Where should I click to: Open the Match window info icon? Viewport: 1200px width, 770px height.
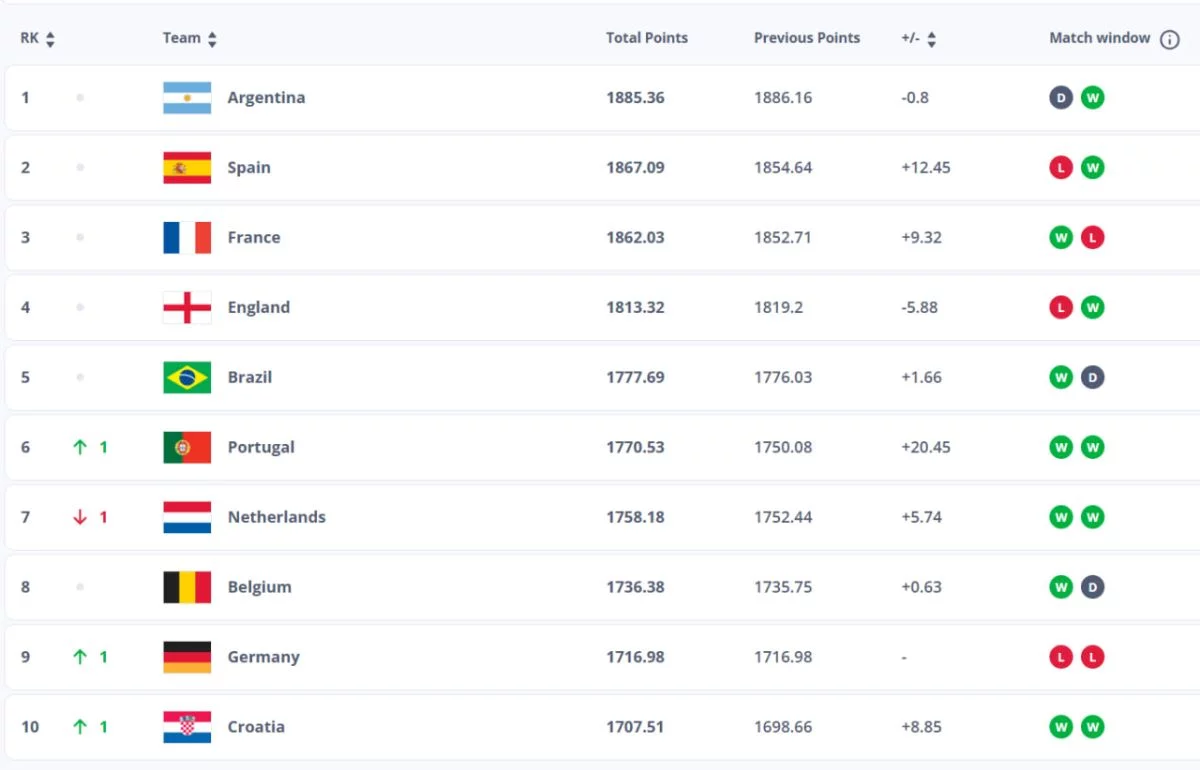1169,39
